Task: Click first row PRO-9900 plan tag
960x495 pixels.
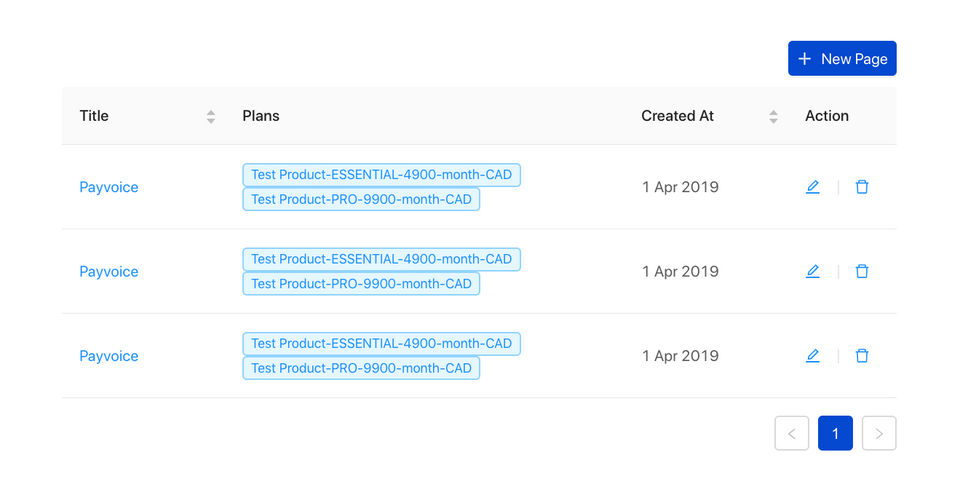Action: pyautogui.click(x=361, y=199)
